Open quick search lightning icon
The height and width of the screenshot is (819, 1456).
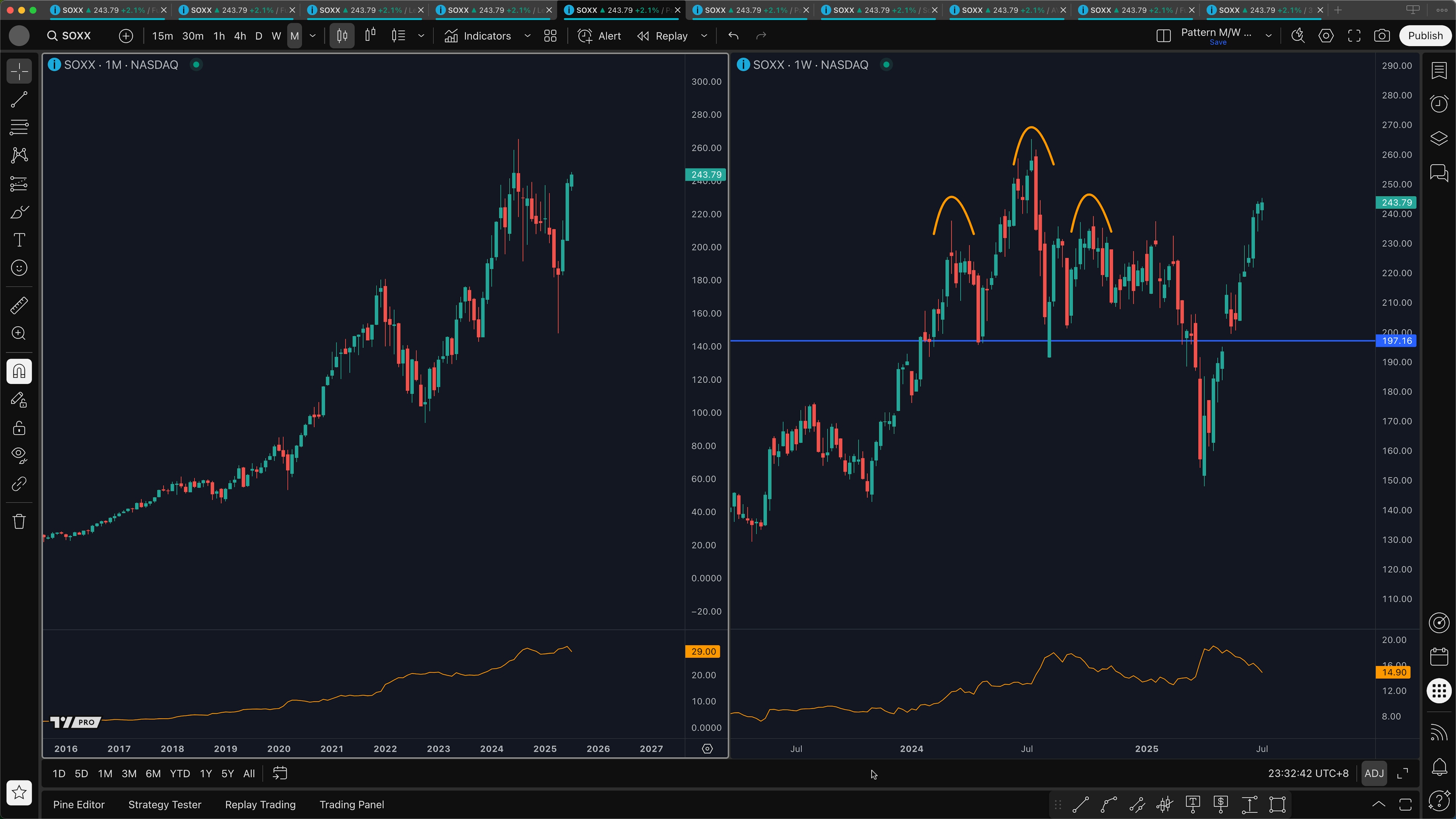point(1298,36)
